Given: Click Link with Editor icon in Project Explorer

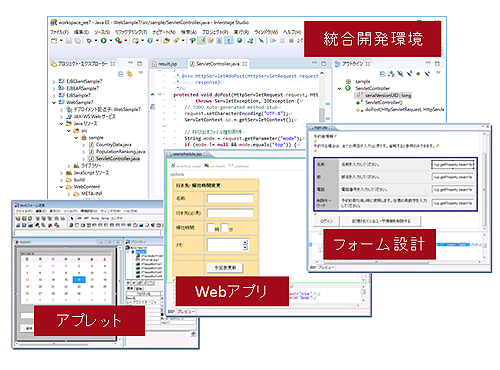Looking at the screenshot, I should click(130, 74).
